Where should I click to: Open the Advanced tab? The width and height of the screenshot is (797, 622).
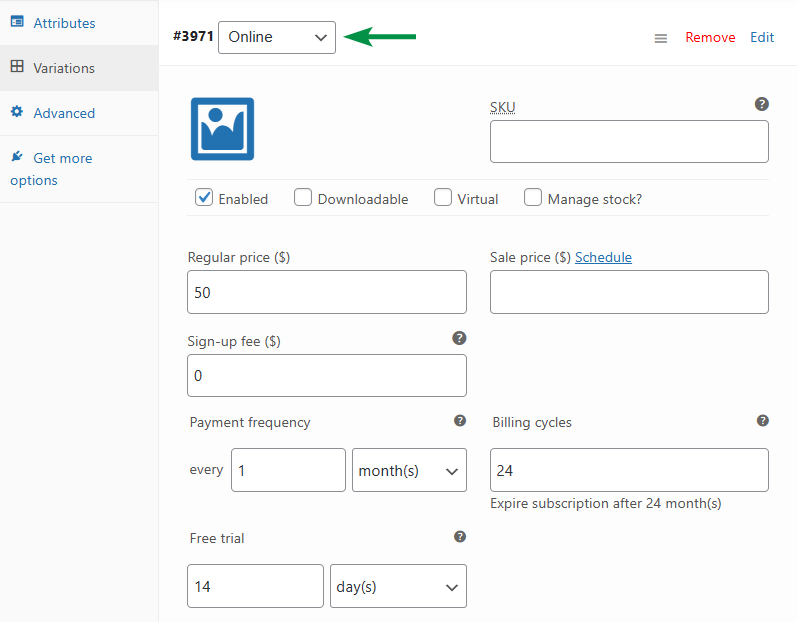tap(64, 113)
